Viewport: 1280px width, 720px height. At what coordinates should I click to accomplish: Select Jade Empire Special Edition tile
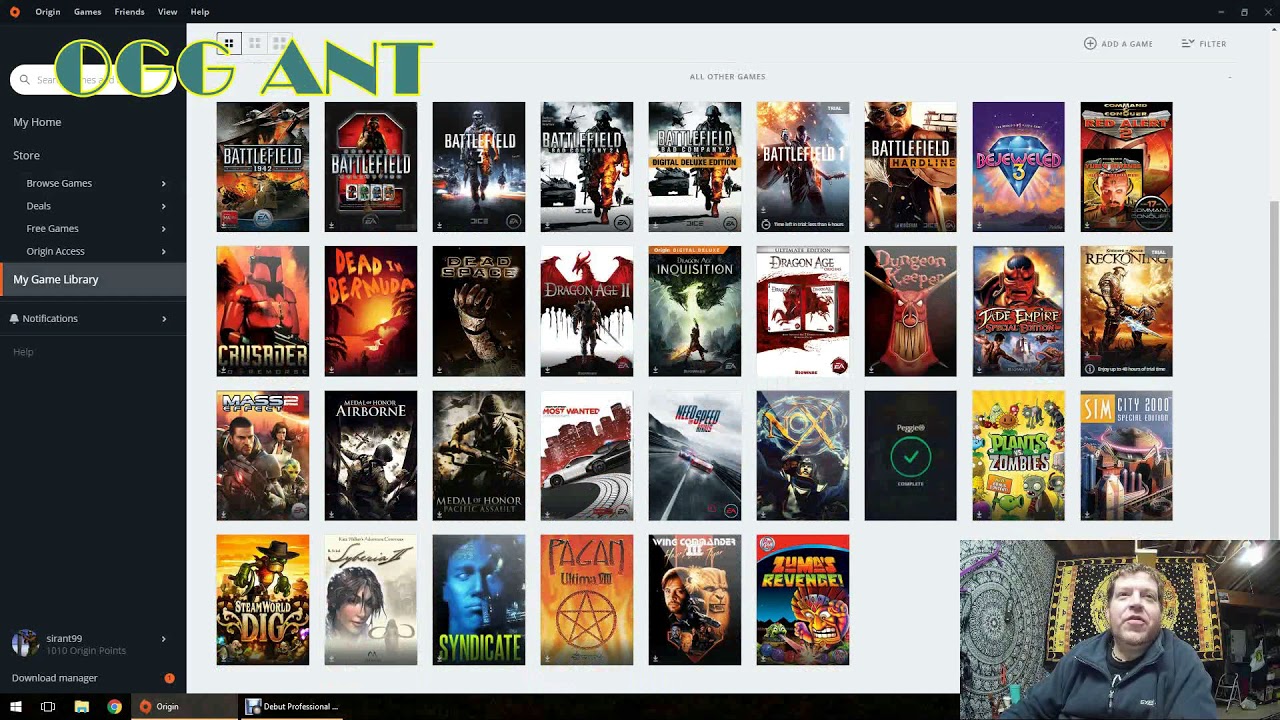(1019, 311)
